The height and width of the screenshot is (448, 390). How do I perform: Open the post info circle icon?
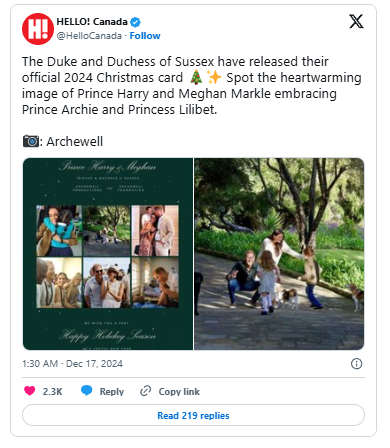click(356, 363)
